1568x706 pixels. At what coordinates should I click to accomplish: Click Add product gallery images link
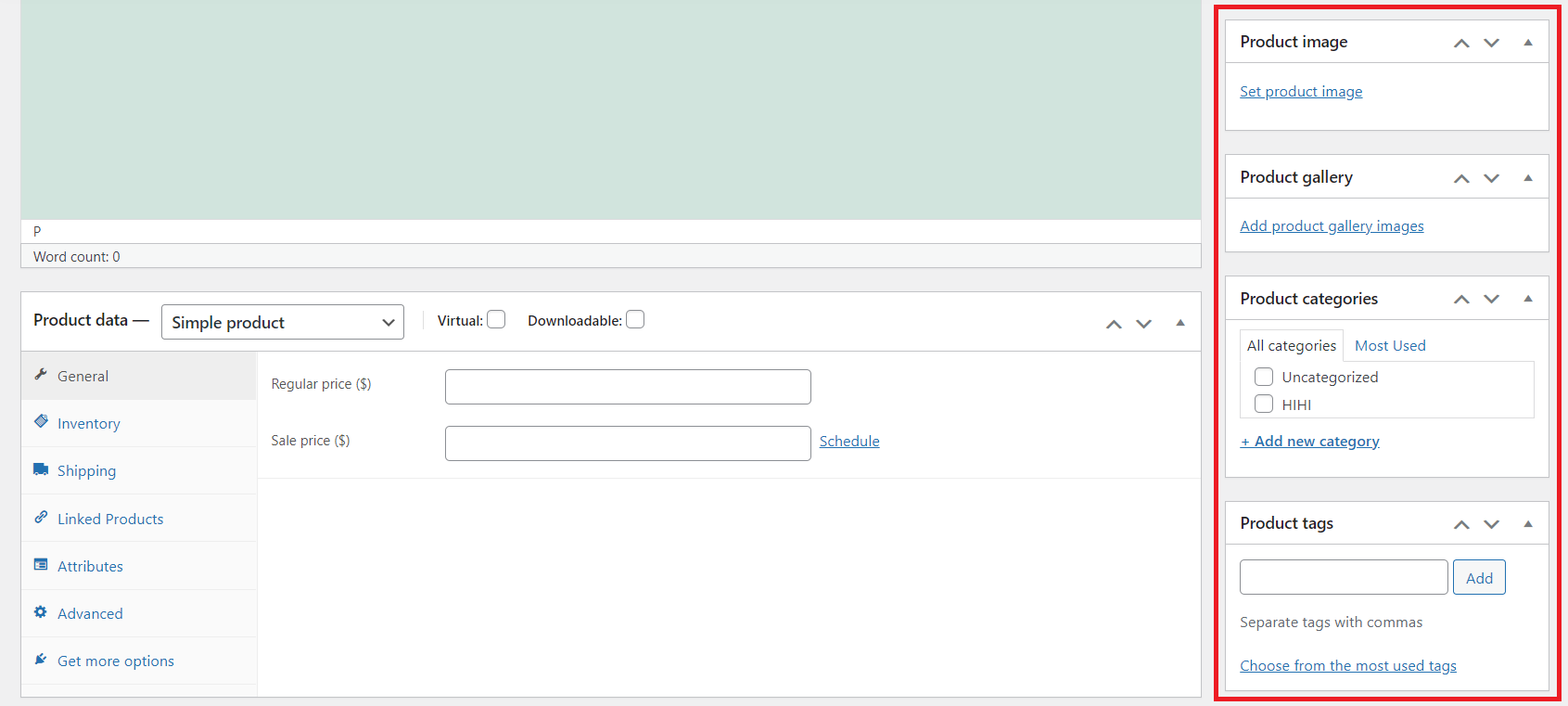(x=1332, y=225)
